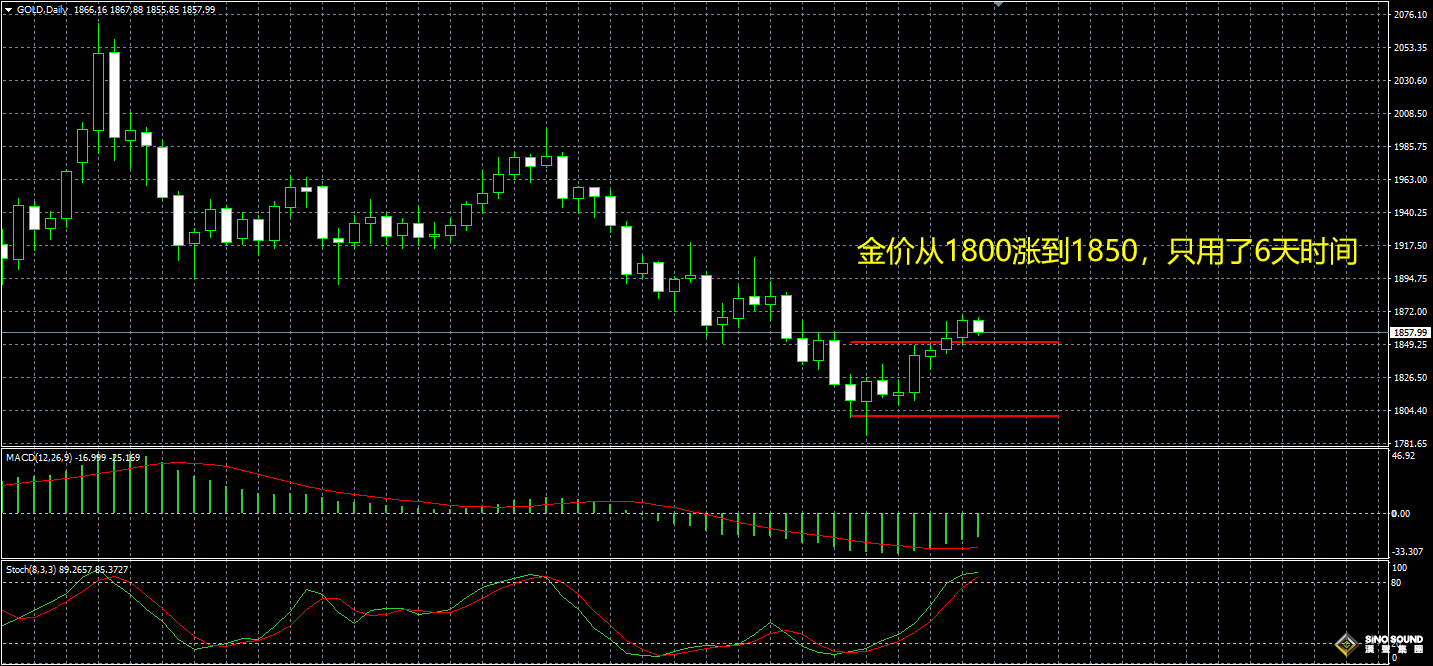Click the MACD scale value -33.307

[x=1408, y=552]
